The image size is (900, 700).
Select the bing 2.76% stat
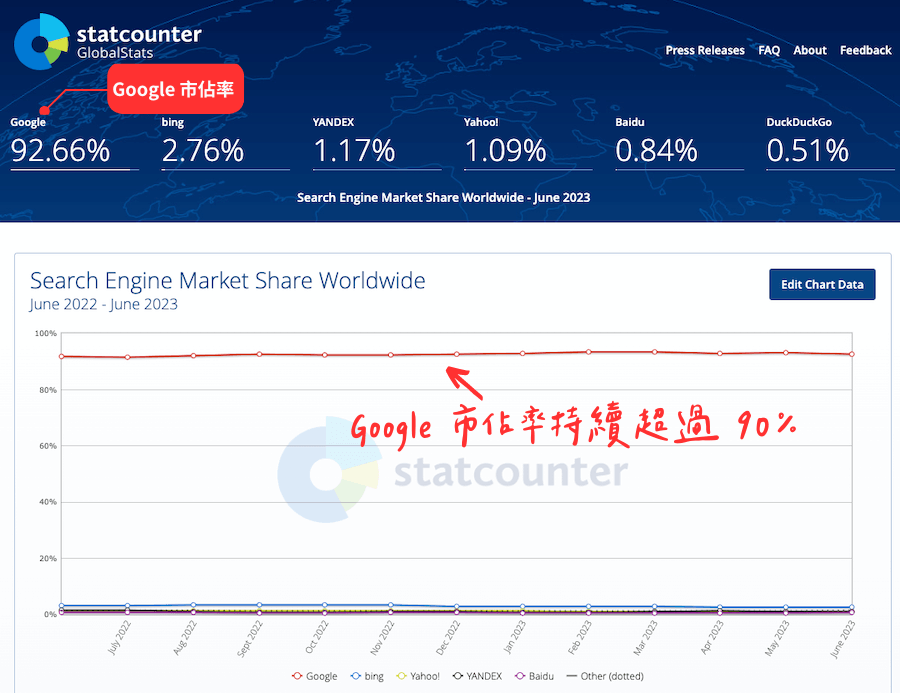pyautogui.click(x=225, y=143)
